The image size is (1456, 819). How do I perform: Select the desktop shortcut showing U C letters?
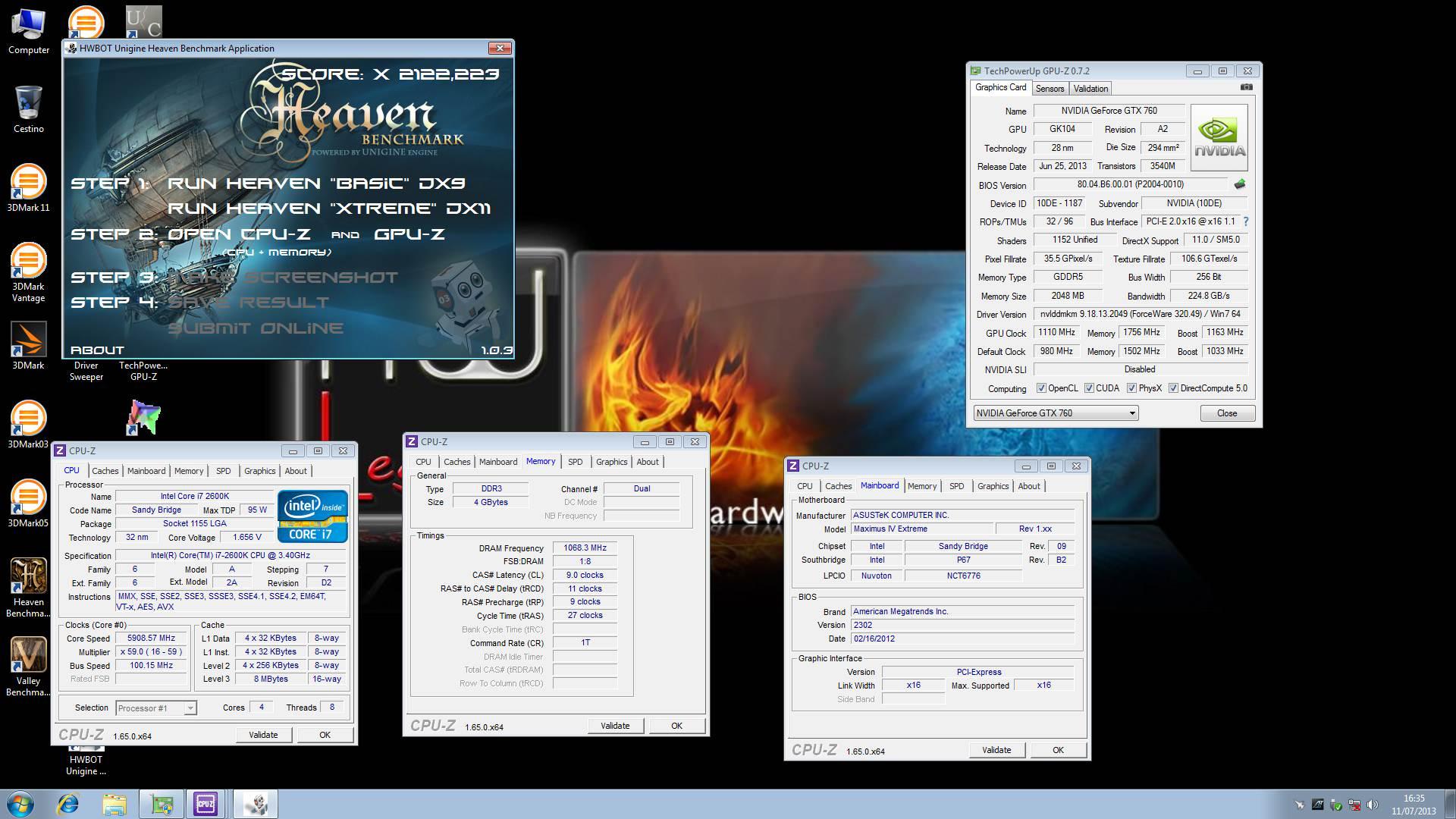pyautogui.click(x=143, y=22)
